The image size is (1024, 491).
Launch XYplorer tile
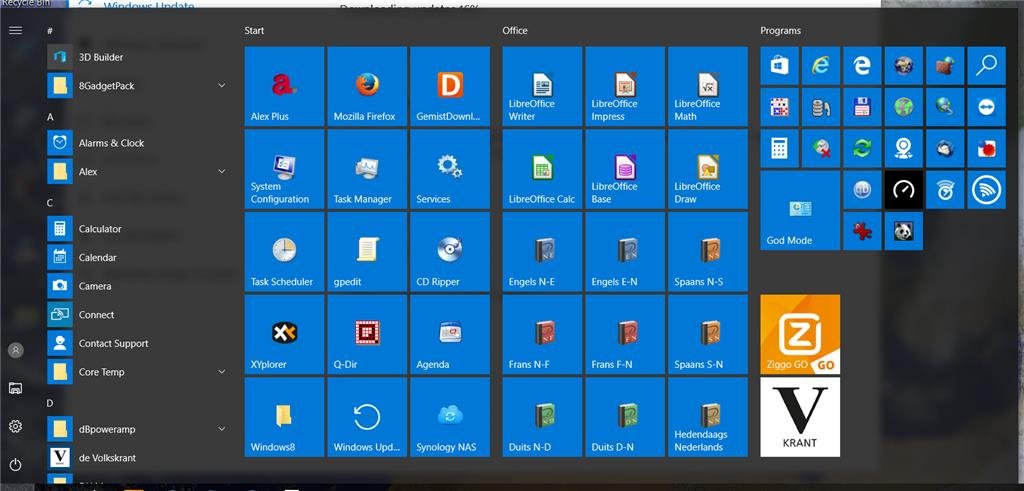coord(284,334)
